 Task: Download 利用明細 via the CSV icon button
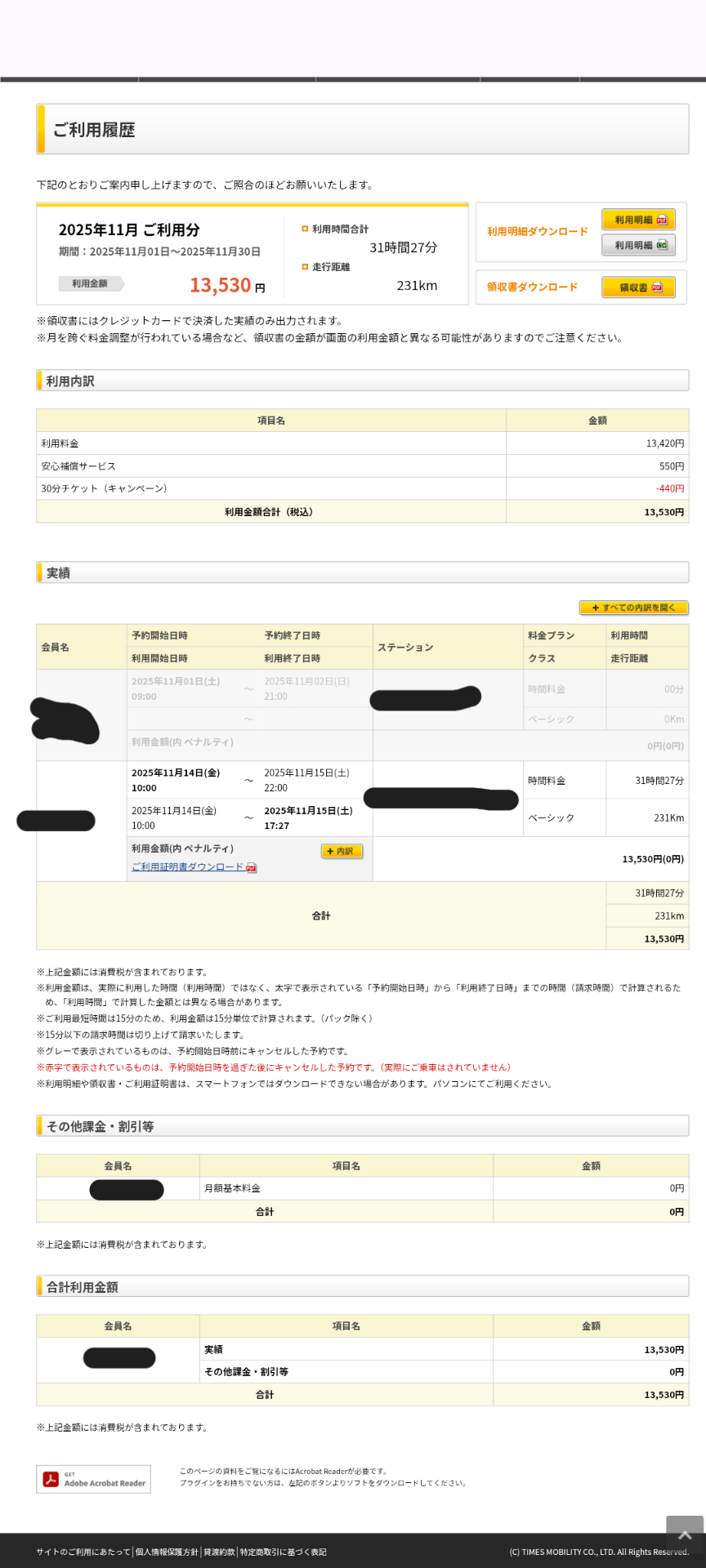pos(638,245)
